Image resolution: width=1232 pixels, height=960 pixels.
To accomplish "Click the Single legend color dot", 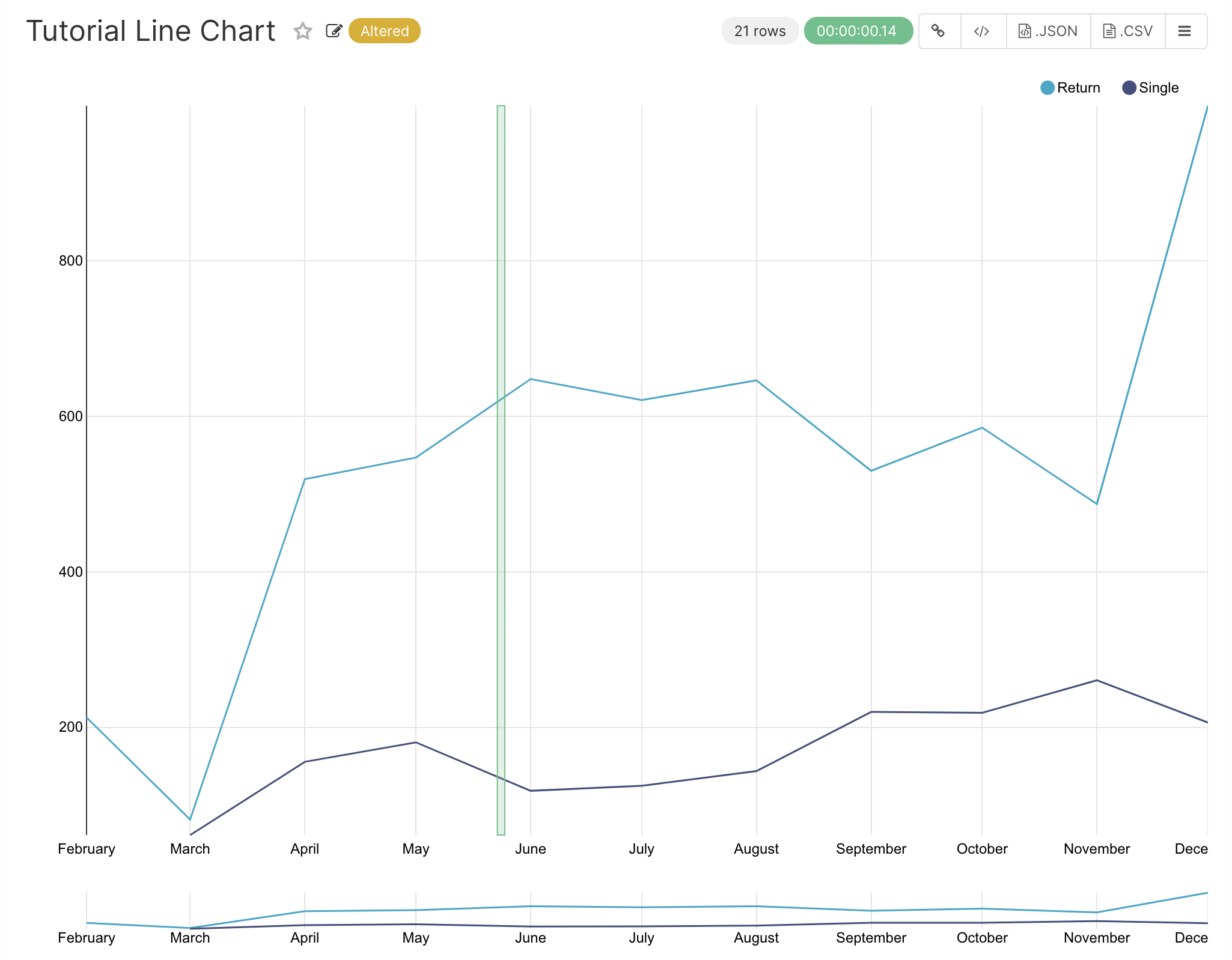I will [1129, 88].
